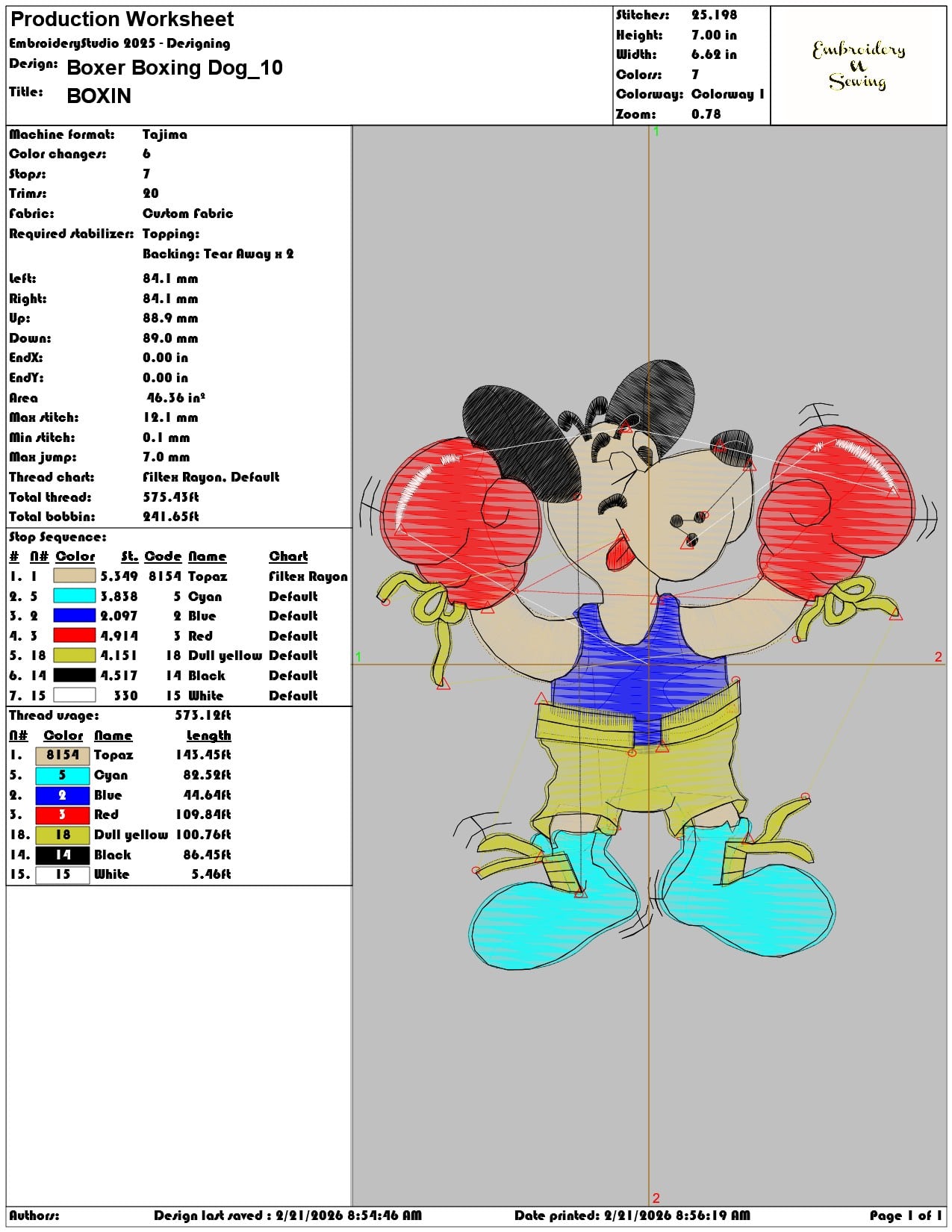Click the Stop Sequence heading
952x1232 pixels.
(57, 537)
